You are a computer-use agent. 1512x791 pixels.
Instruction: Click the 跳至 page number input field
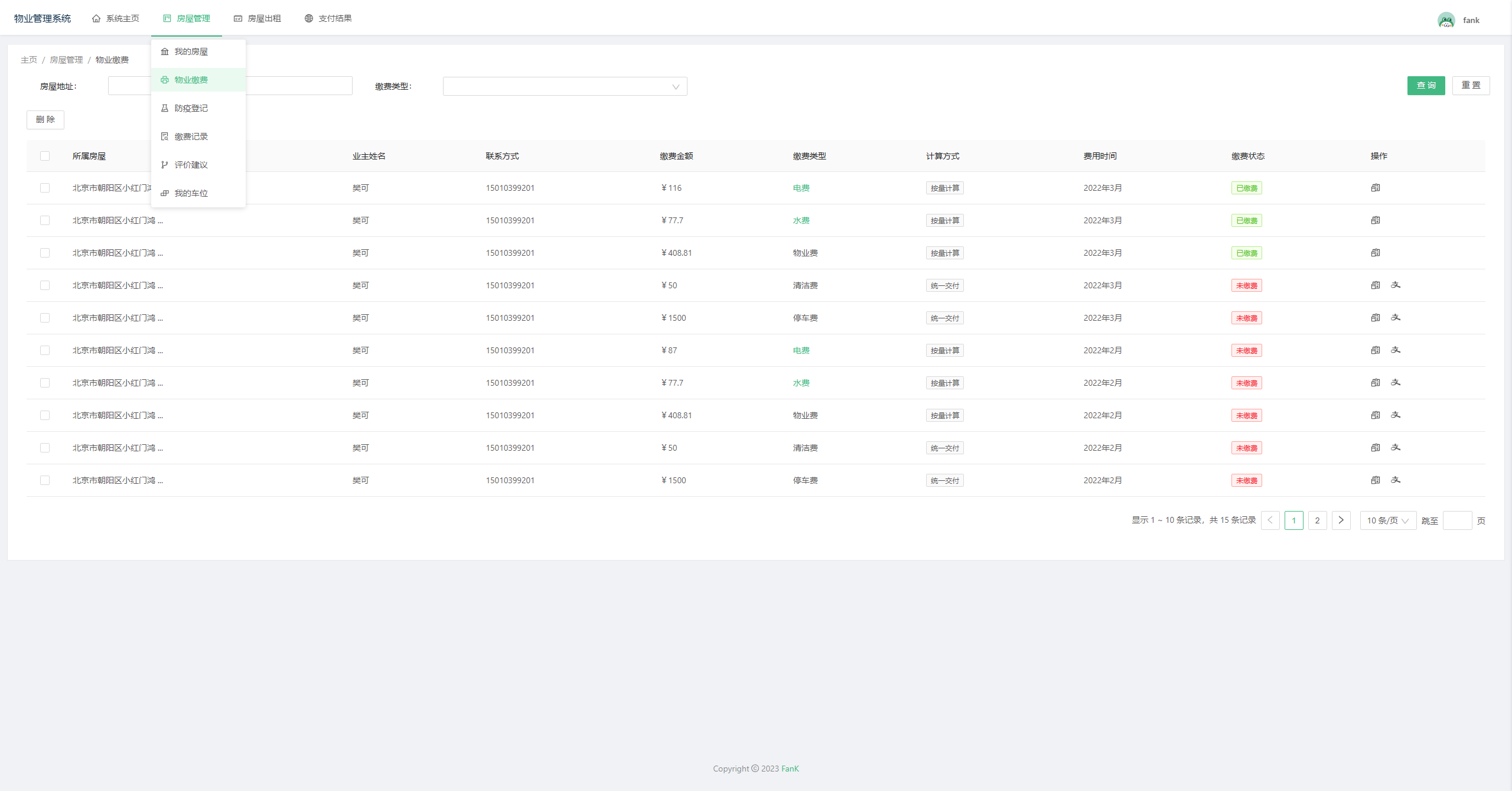tap(1457, 520)
